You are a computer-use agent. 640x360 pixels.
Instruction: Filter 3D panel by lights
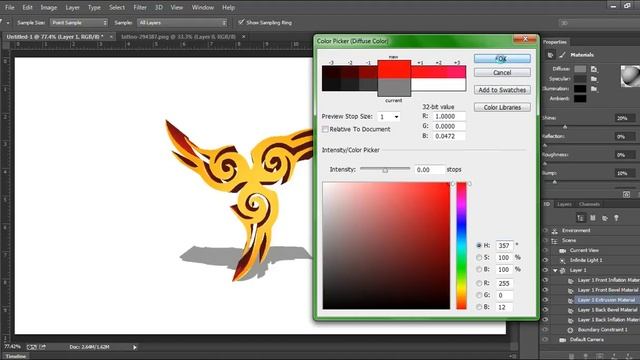point(616,218)
